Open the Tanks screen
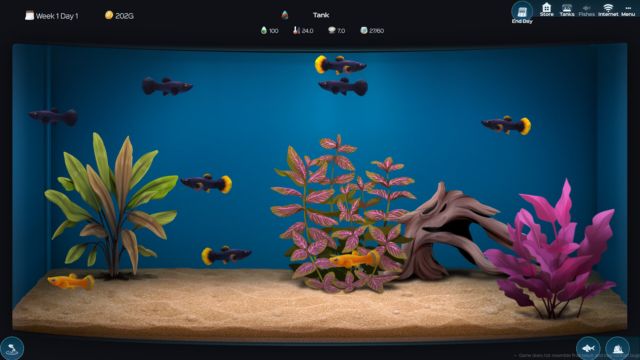 click(x=567, y=10)
